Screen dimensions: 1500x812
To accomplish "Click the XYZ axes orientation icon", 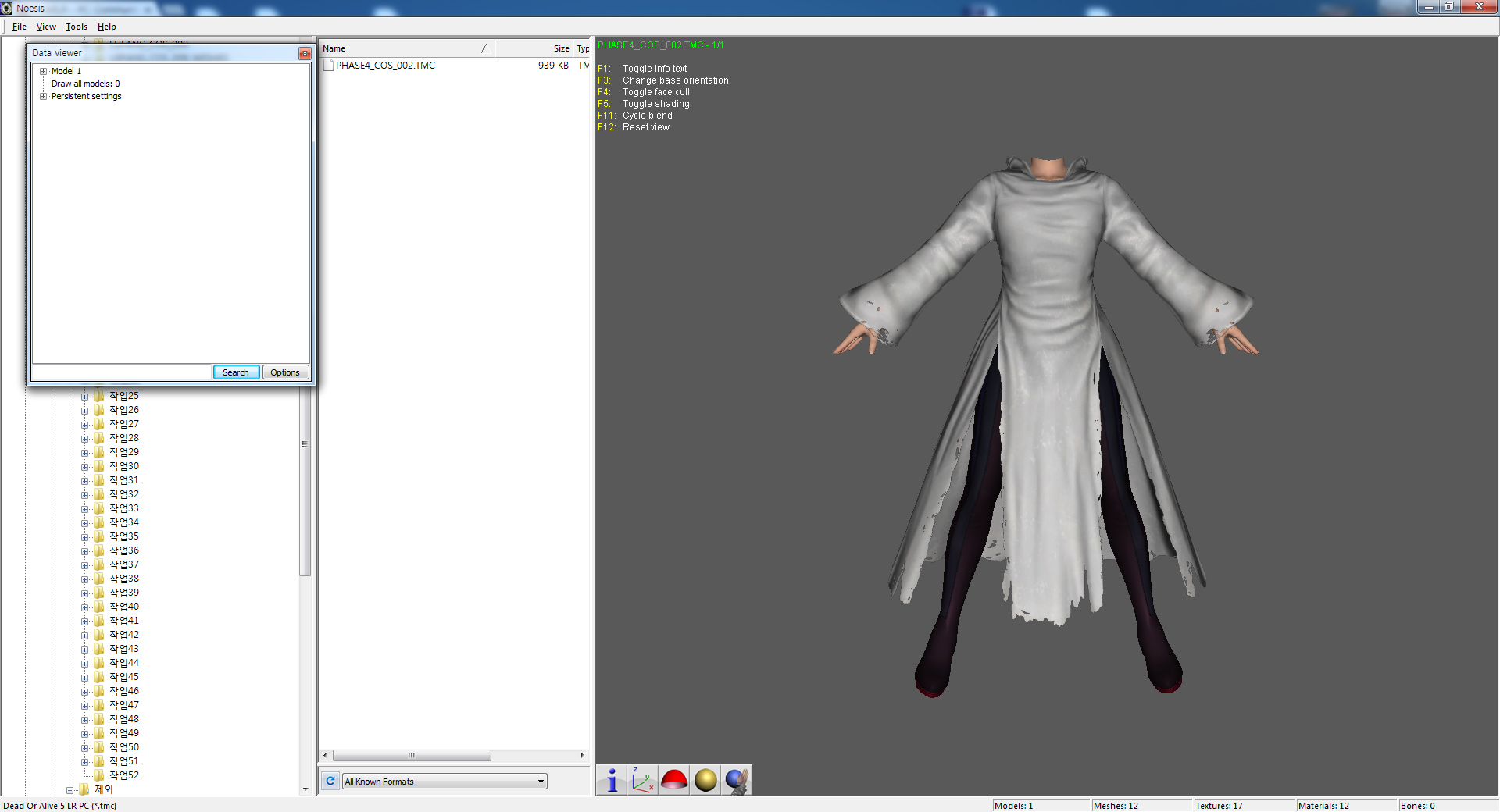I will click(x=643, y=780).
